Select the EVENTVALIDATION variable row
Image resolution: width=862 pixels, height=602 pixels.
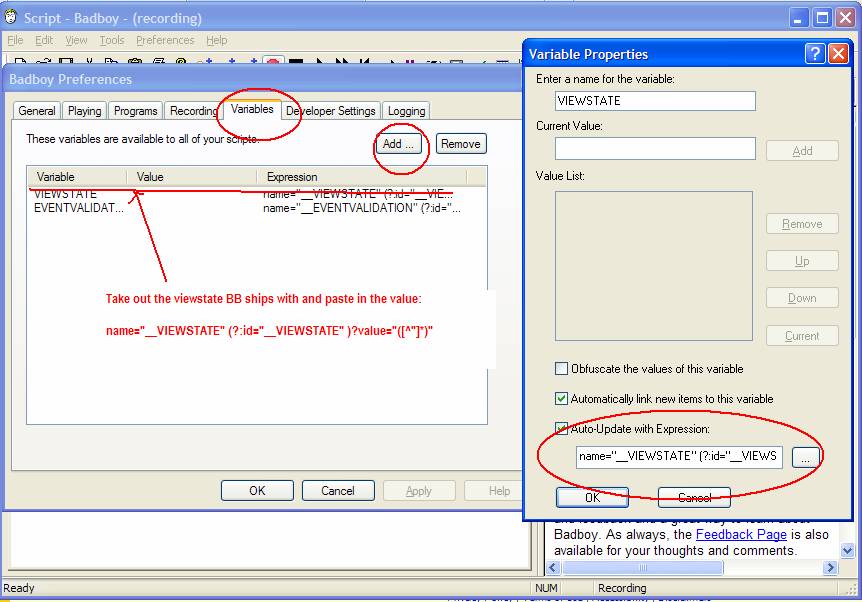point(79,208)
